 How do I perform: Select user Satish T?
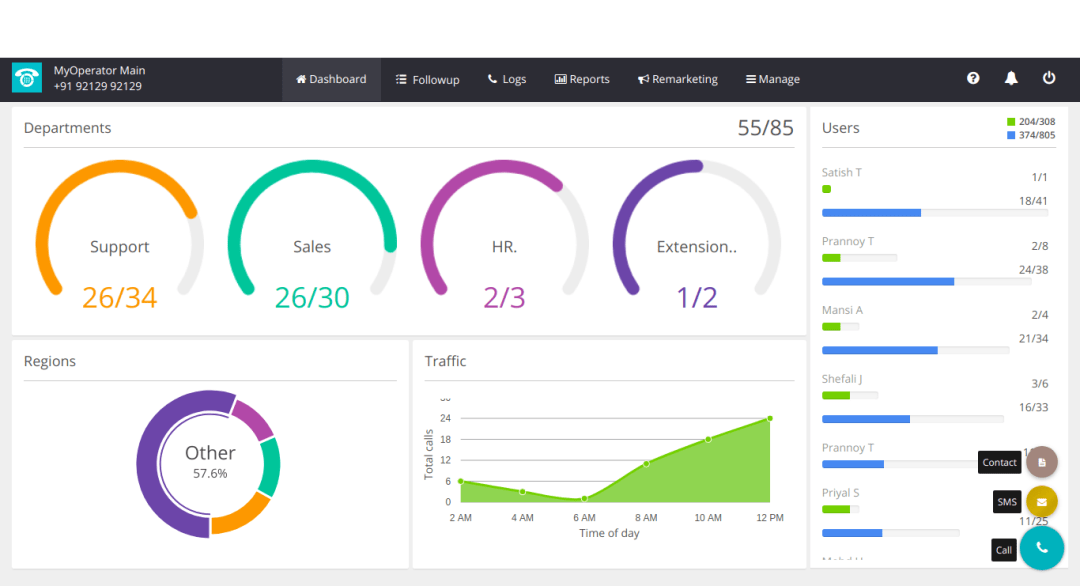pyautogui.click(x=842, y=172)
